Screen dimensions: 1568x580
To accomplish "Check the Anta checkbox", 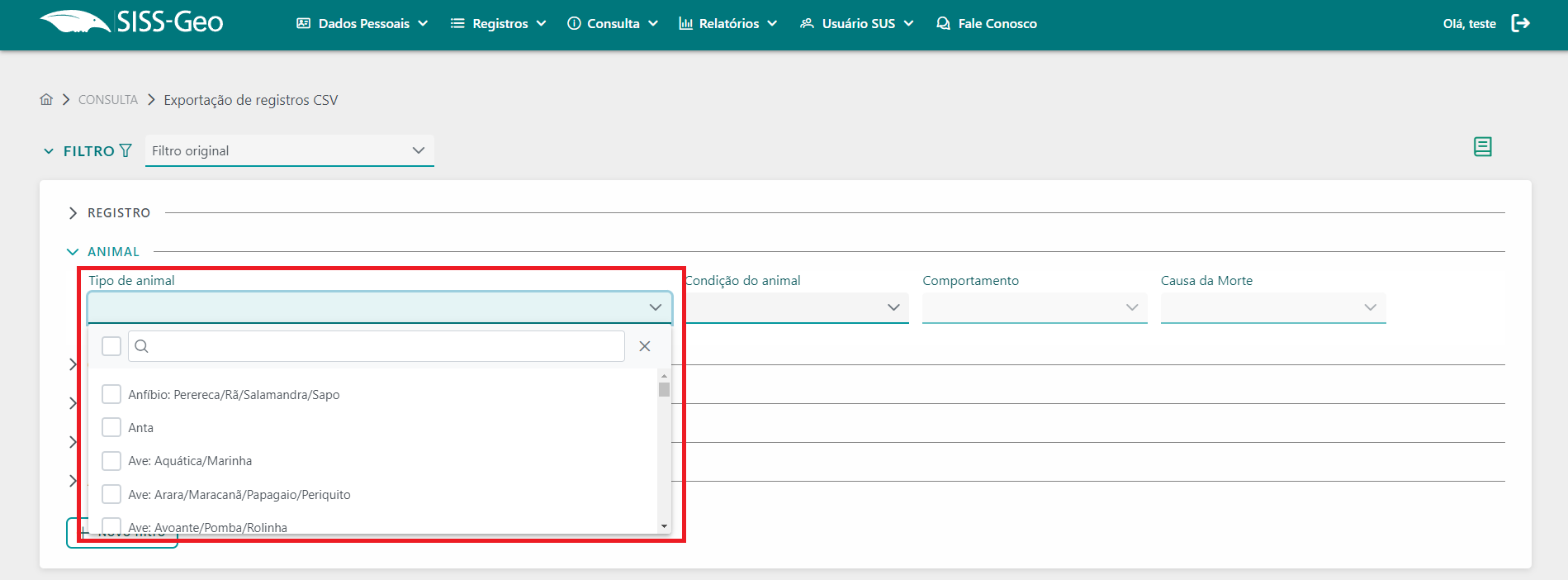I will point(111,428).
